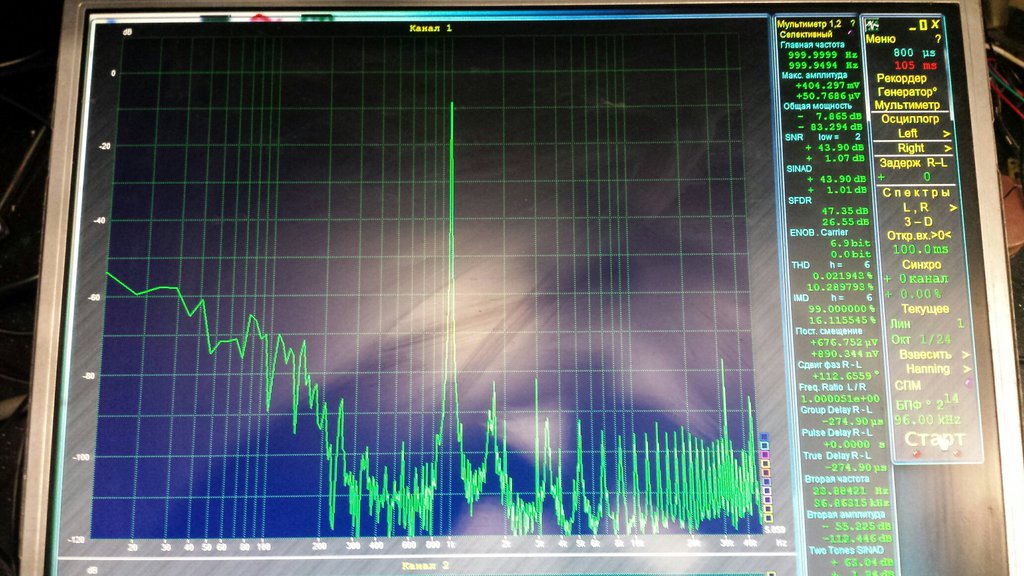
Task: Click the pink indicator next to СПМ
Action: pyautogui.click(x=967, y=383)
